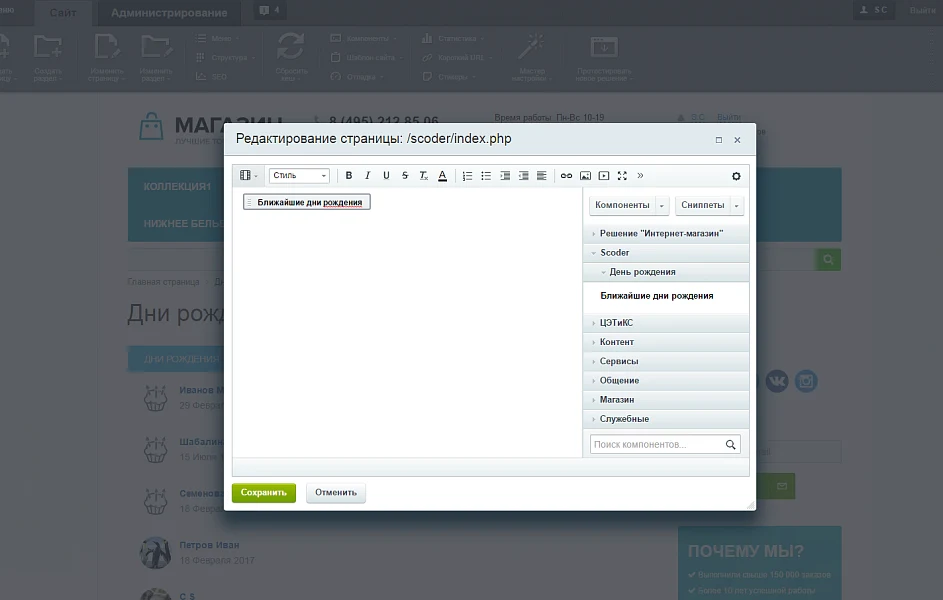
Task: Open editor settings gear
Action: point(736,176)
